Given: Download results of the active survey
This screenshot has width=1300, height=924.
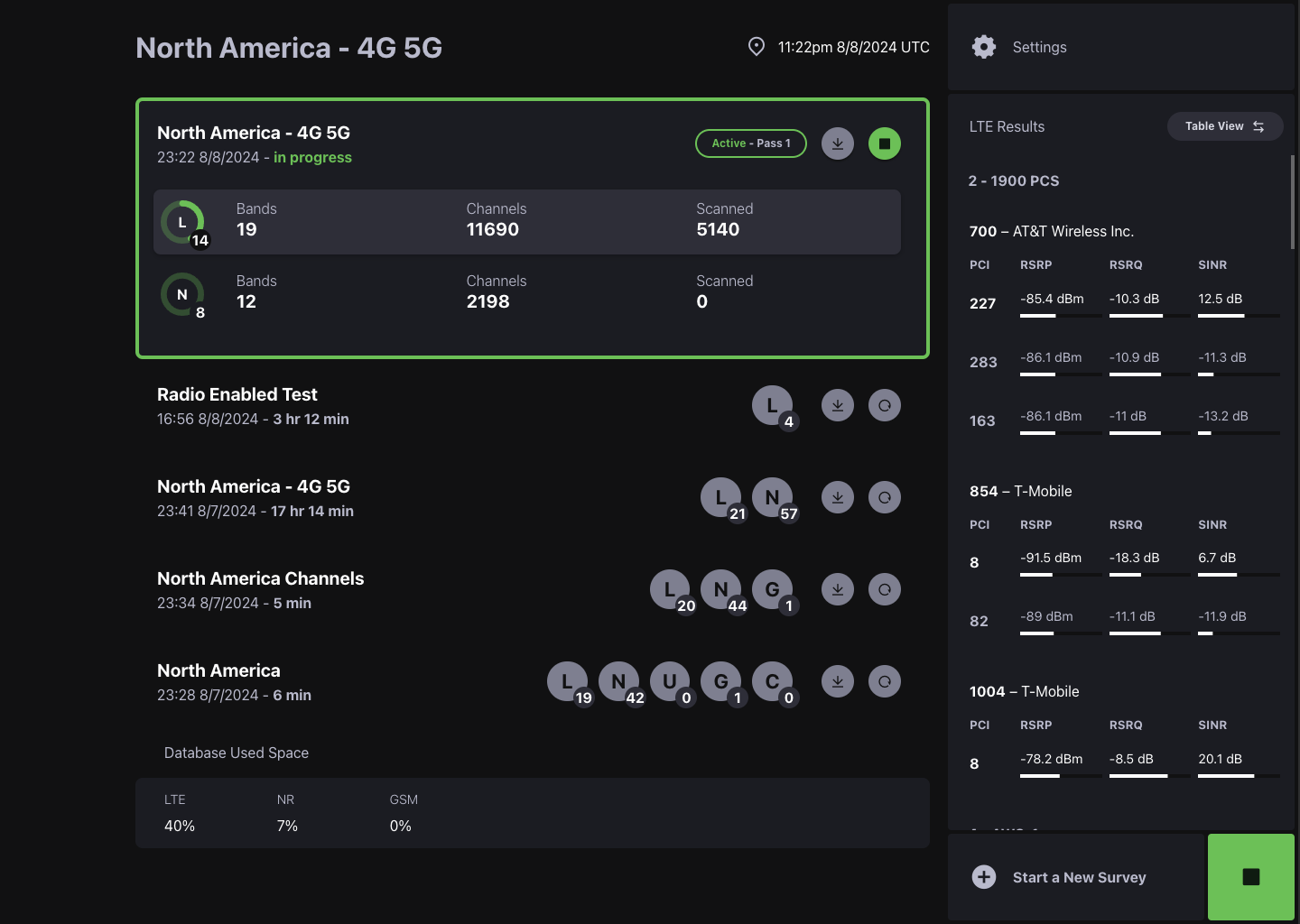Looking at the screenshot, I should click(x=837, y=143).
